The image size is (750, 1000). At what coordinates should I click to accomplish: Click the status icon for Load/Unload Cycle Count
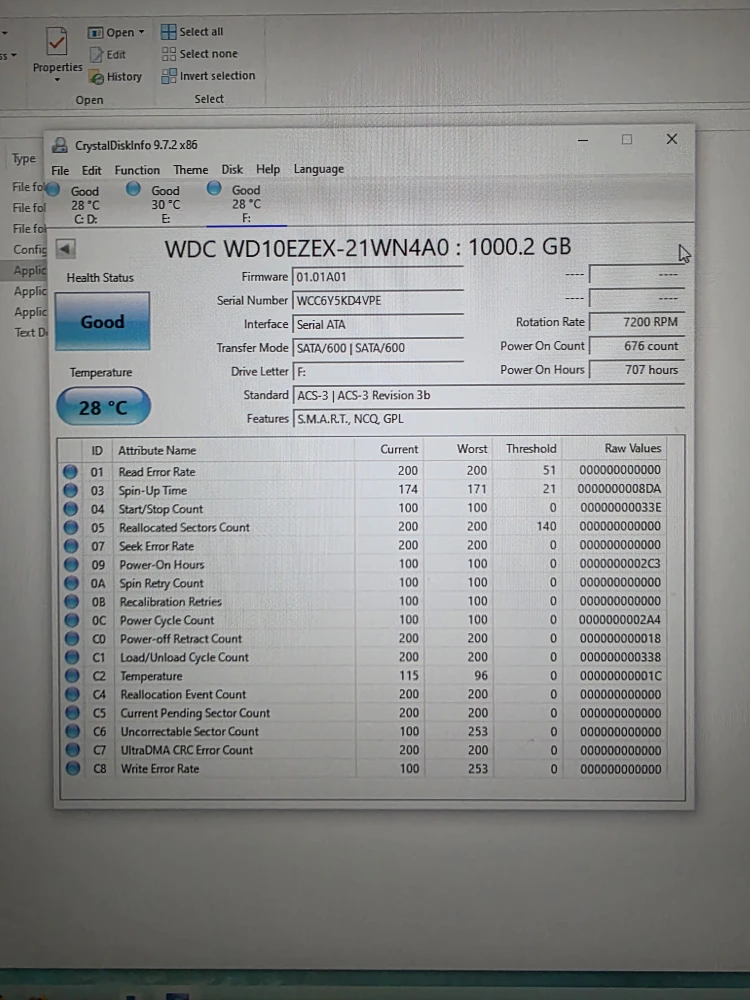point(73,658)
